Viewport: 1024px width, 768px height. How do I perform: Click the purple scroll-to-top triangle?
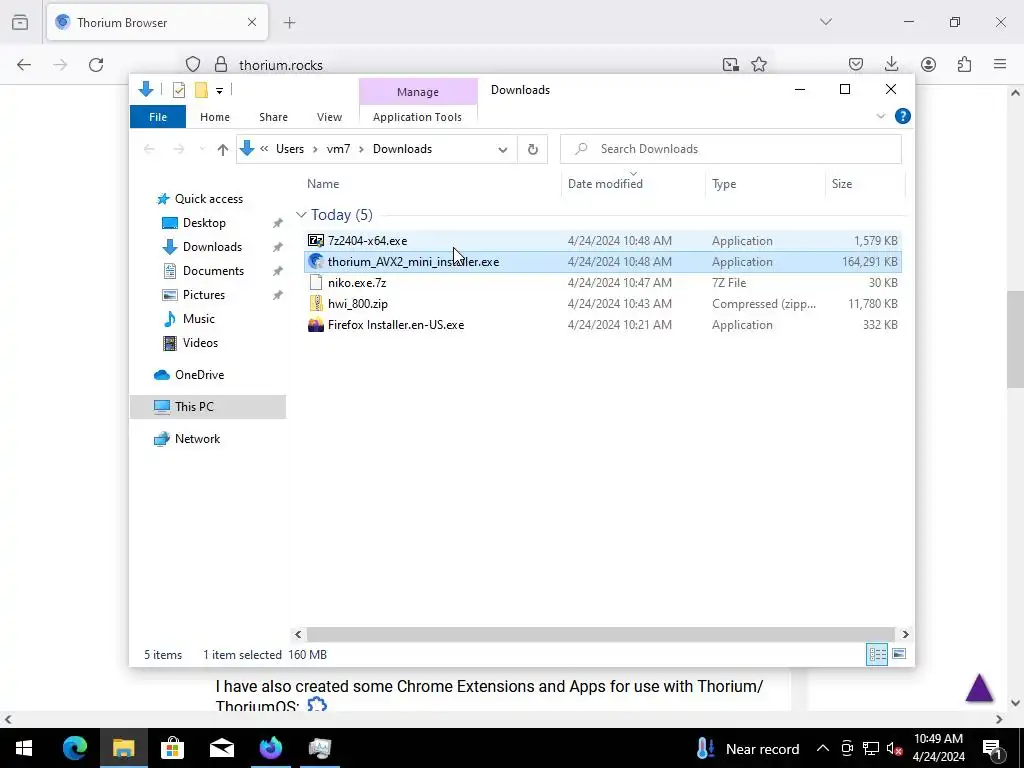click(x=980, y=688)
